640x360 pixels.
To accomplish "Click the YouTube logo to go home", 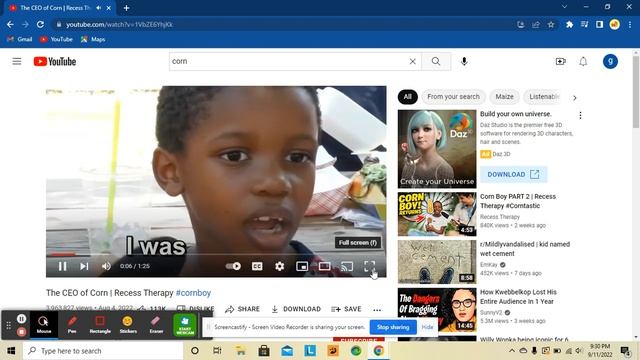I will pos(55,62).
